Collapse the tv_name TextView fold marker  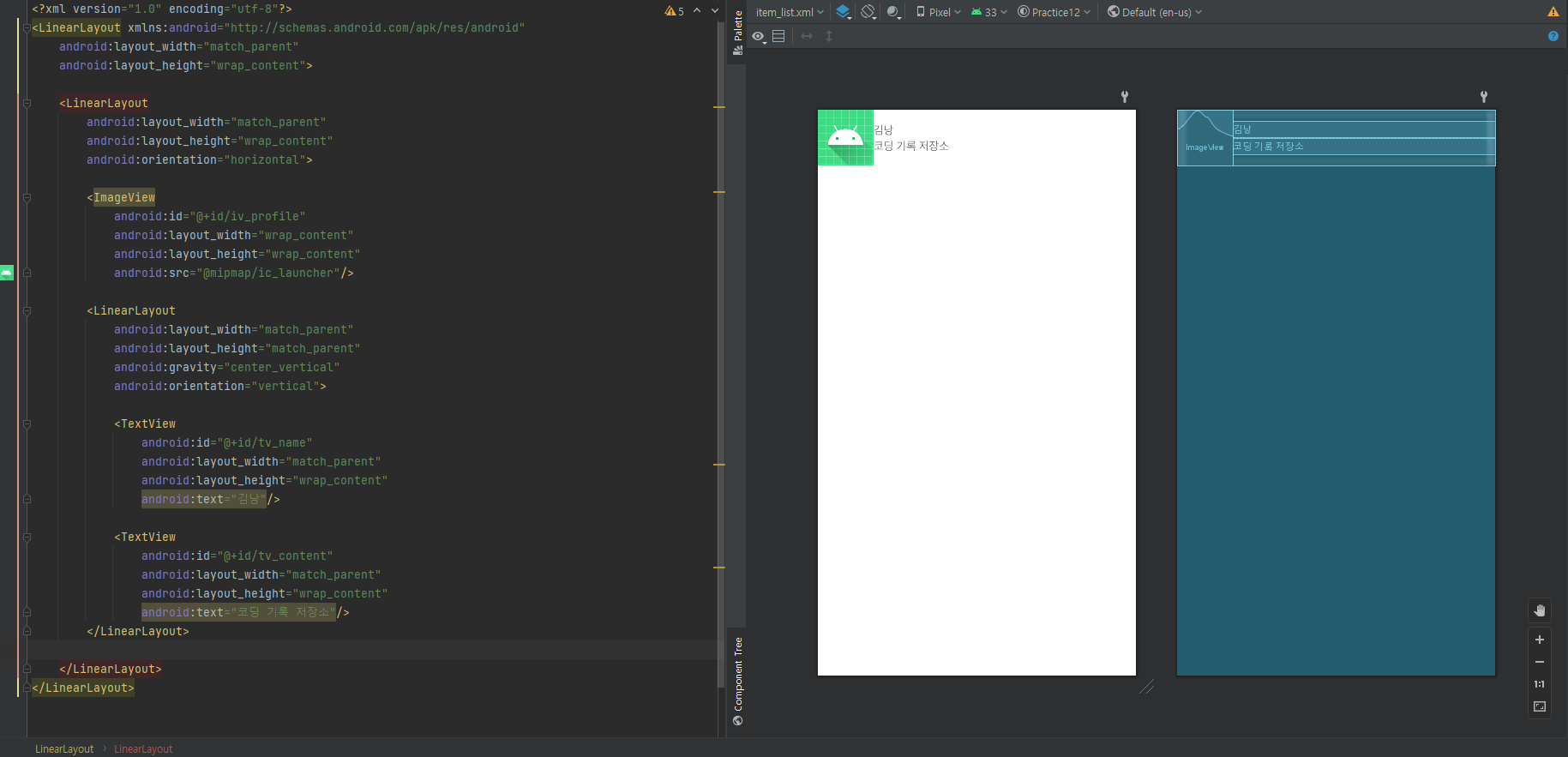click(x=27, y=424)
